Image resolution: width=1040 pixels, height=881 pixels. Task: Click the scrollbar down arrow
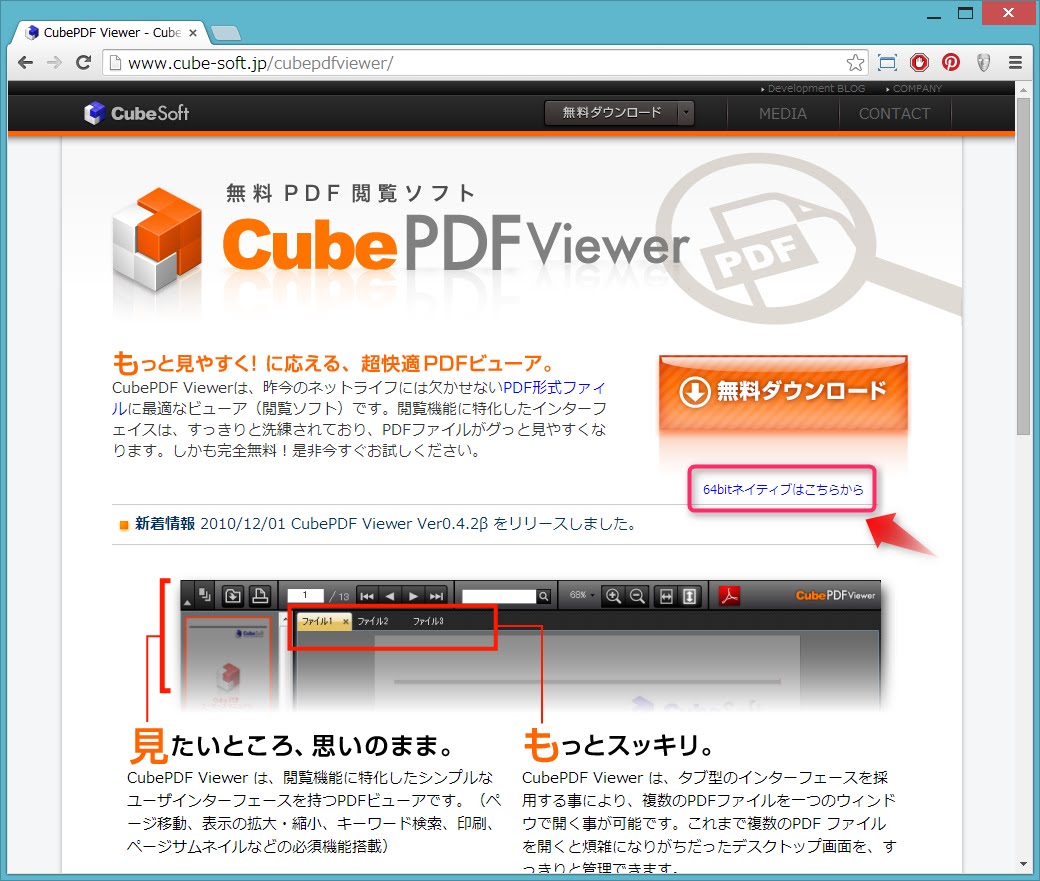coord(1023,864)
